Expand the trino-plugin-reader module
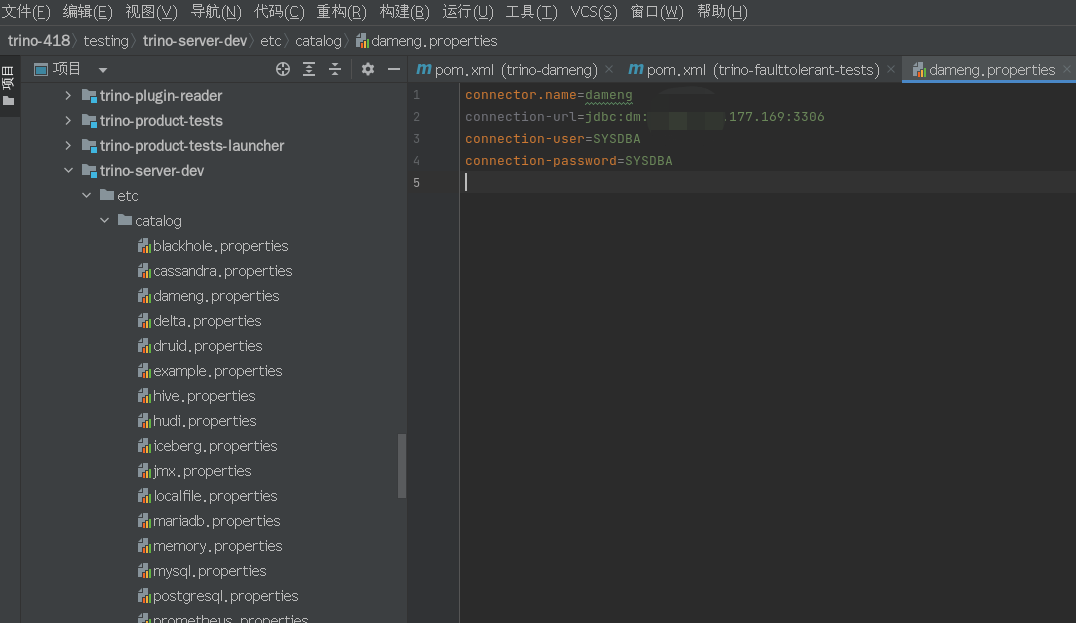The image size is (1076, 623). (x=68, y=95)
